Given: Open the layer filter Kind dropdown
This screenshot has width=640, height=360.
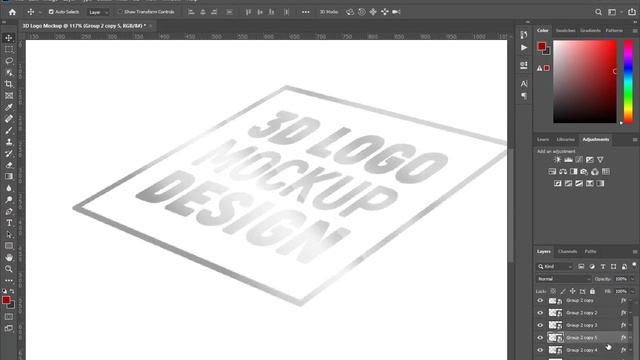Looking at the screenshot, I should coord(555,267).
